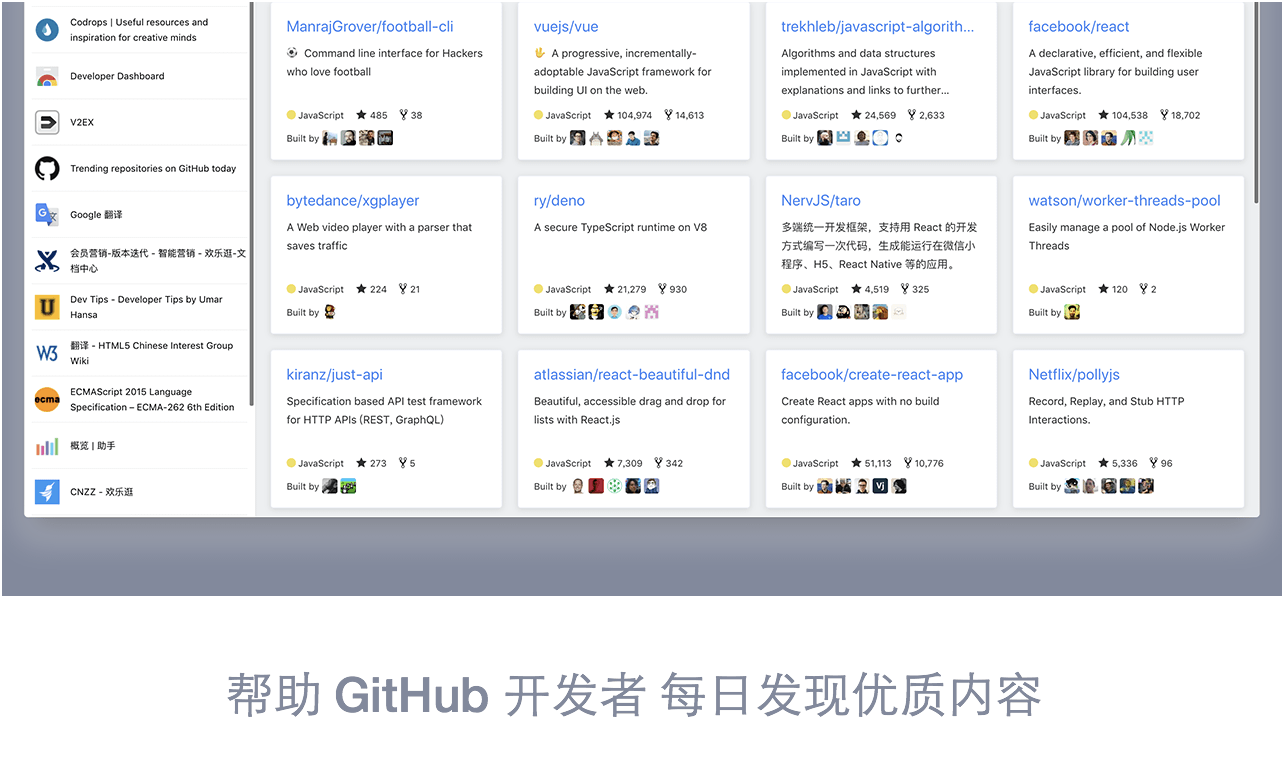This screenshot has height=772, width=1286.
Task: Click the last contributor avatar on facebook/create-react-app
Action: tap(899, 486)
